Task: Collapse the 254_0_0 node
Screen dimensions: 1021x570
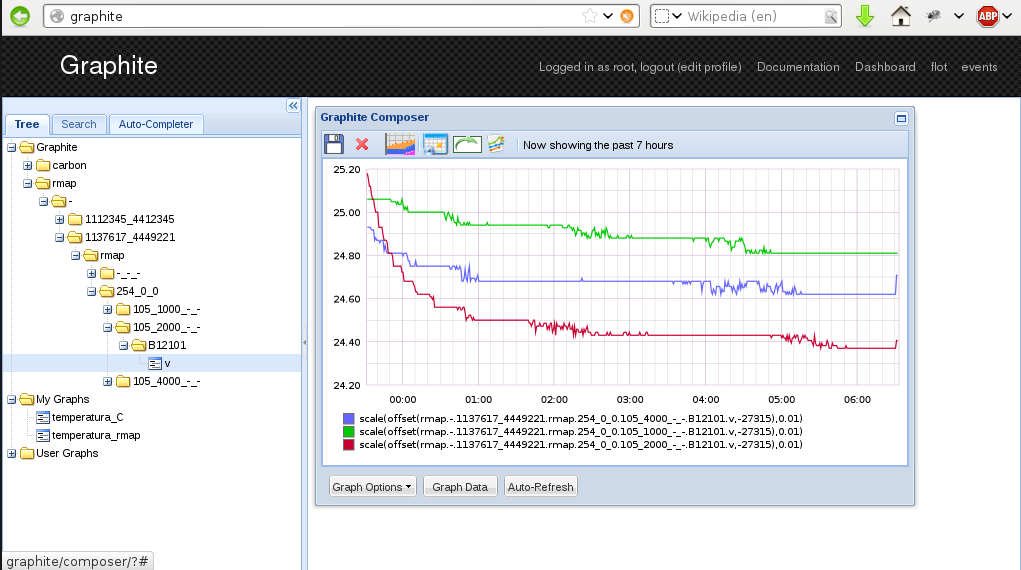Action: [x=91, y=292]
